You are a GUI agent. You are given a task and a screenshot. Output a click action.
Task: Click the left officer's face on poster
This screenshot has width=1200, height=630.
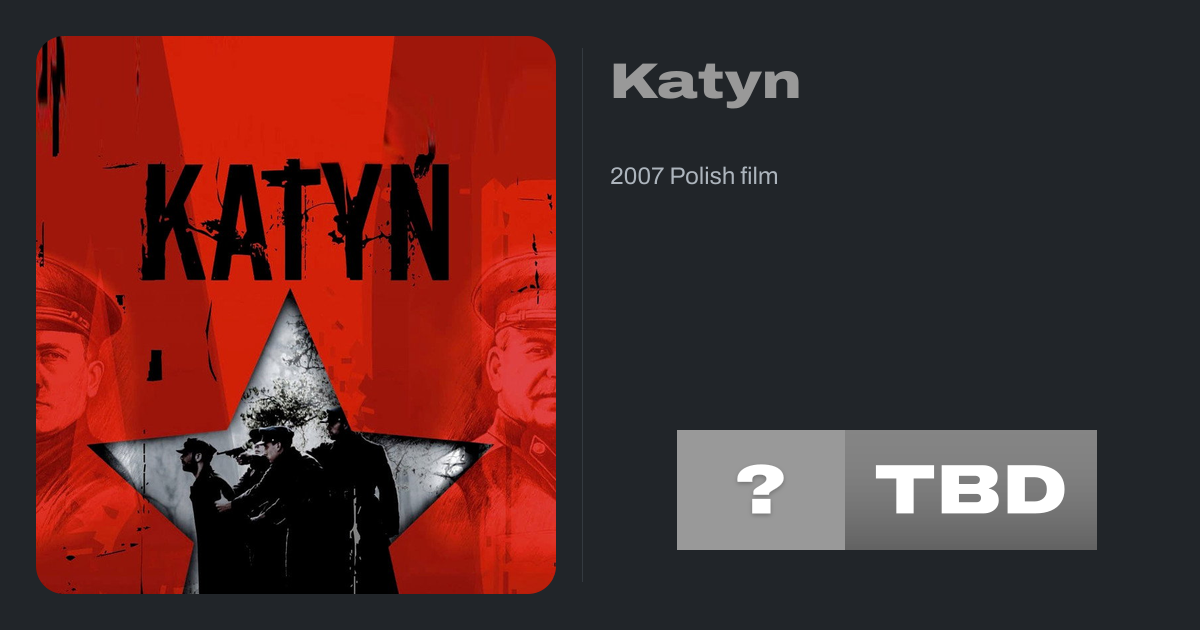pyautogui.click(x=60, y=370)
